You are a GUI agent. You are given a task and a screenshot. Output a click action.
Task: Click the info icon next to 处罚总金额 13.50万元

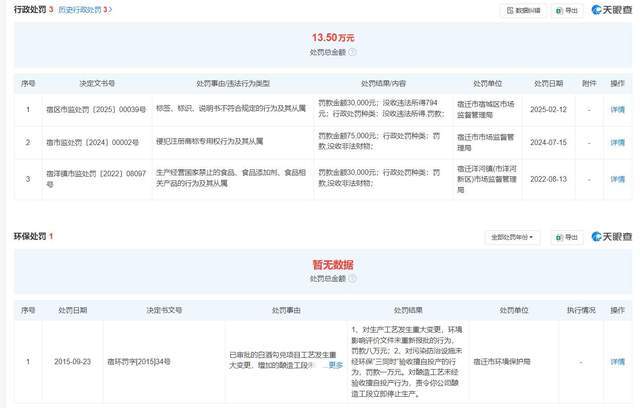click(x=352, y=52)
